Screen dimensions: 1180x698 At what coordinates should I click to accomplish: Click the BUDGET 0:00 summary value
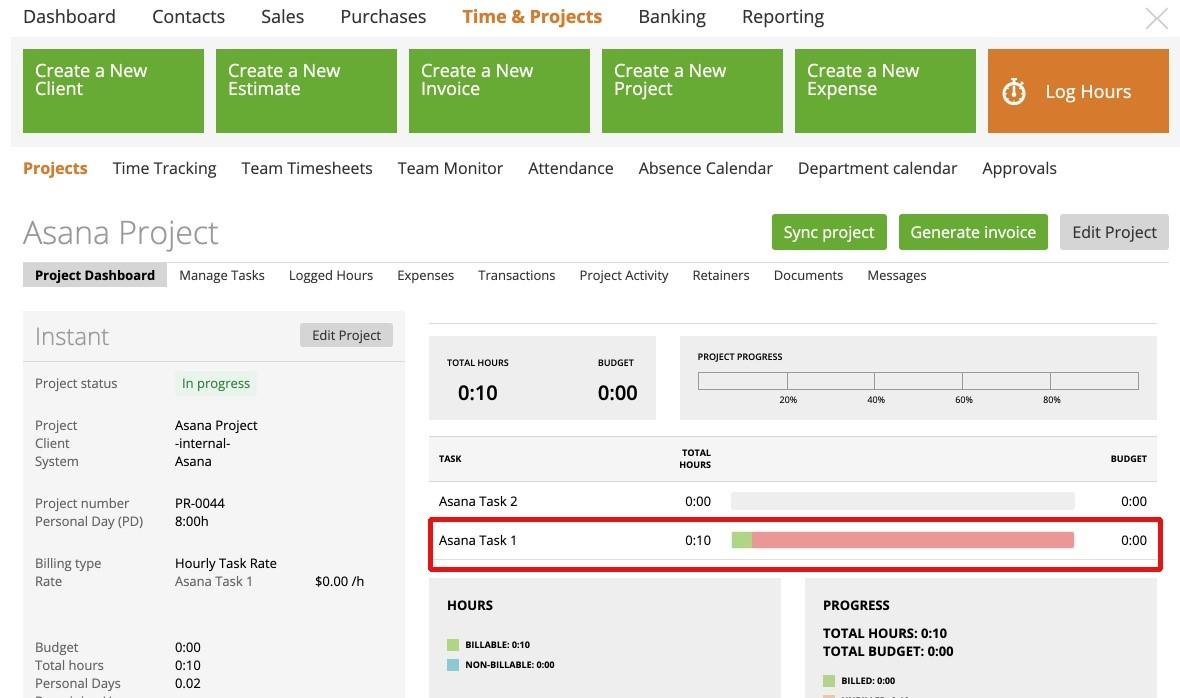(x=617, y=393)
